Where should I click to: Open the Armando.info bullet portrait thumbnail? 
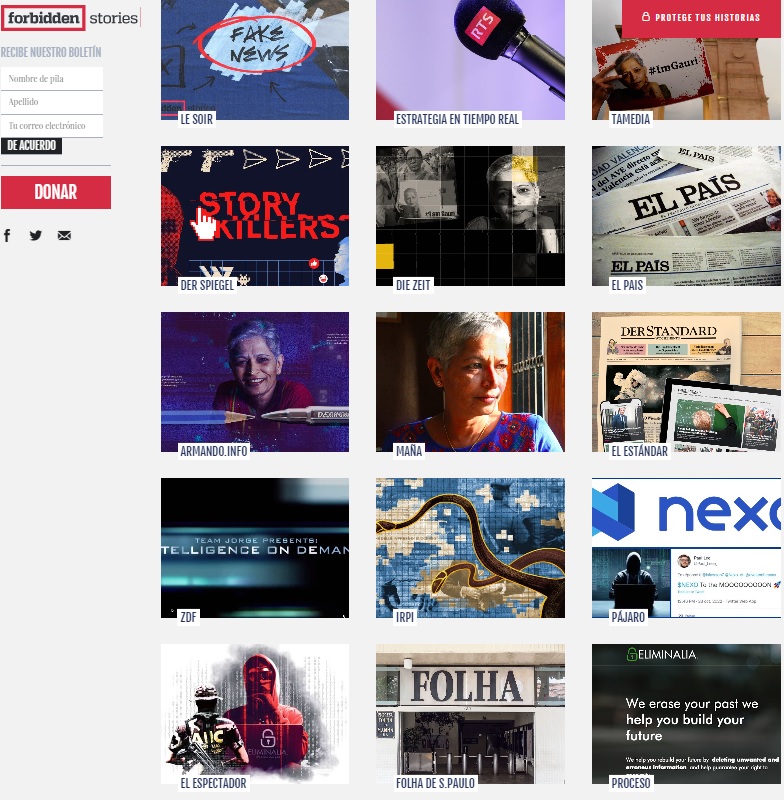255,382
